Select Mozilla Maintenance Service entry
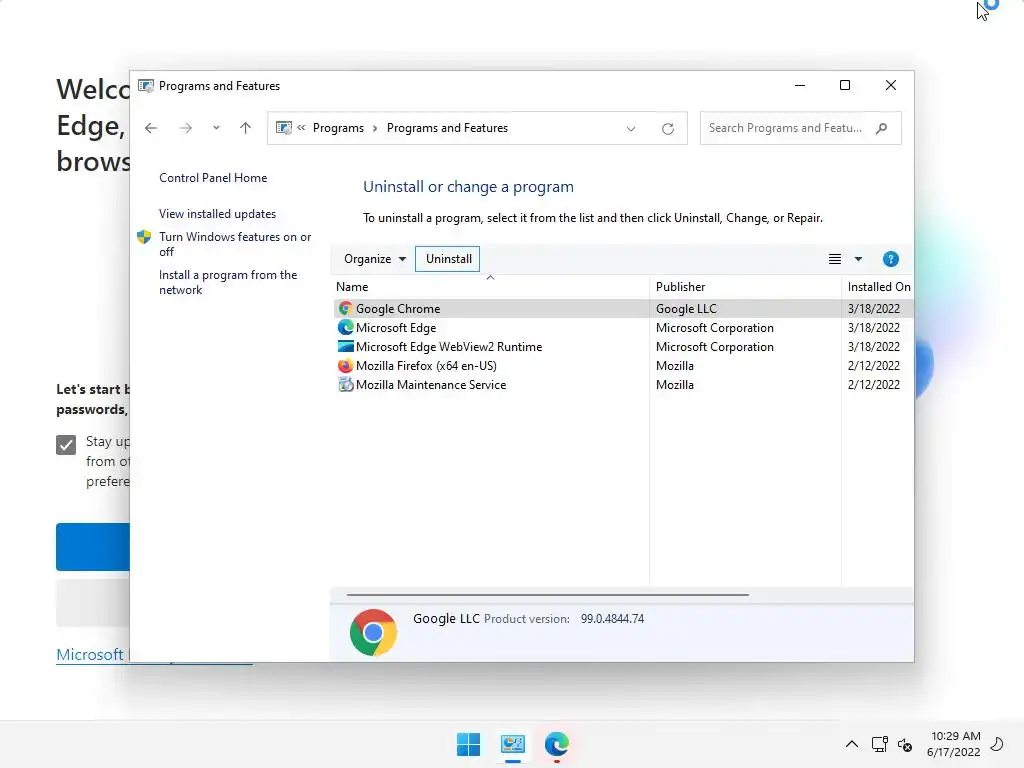This screenshot has height=768, width=1024. 430,385
